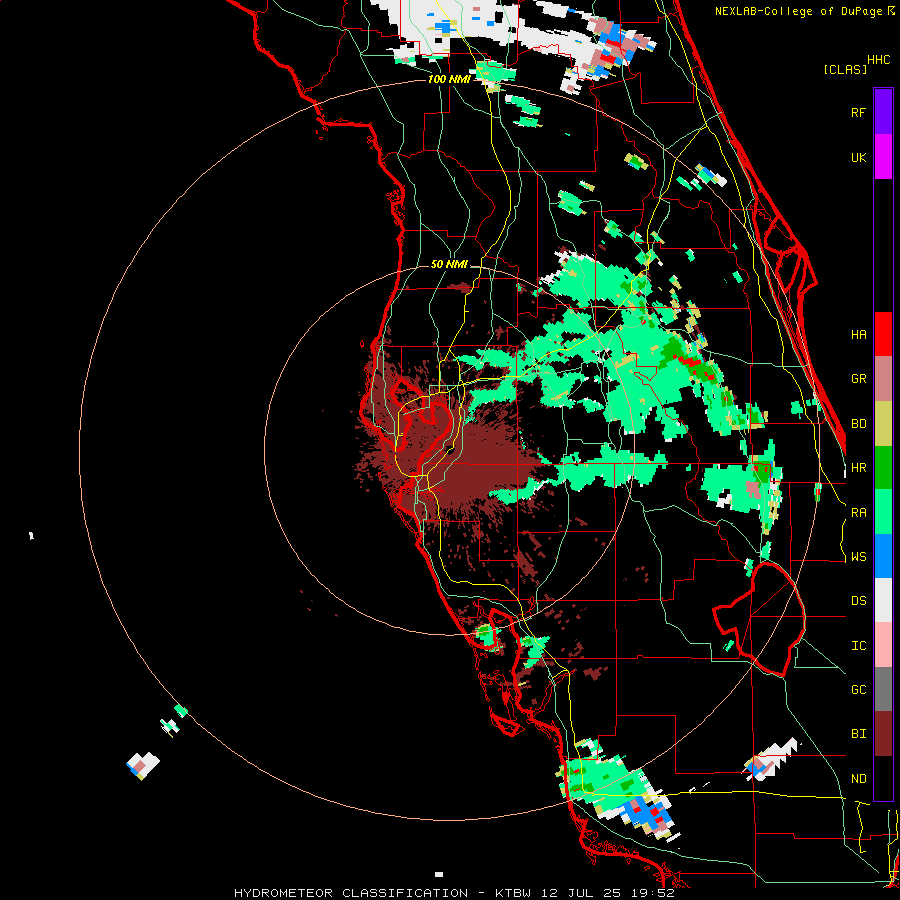Click the 'GR' legend label
Screen dimensions: 900x900
(x=858, y=379)
